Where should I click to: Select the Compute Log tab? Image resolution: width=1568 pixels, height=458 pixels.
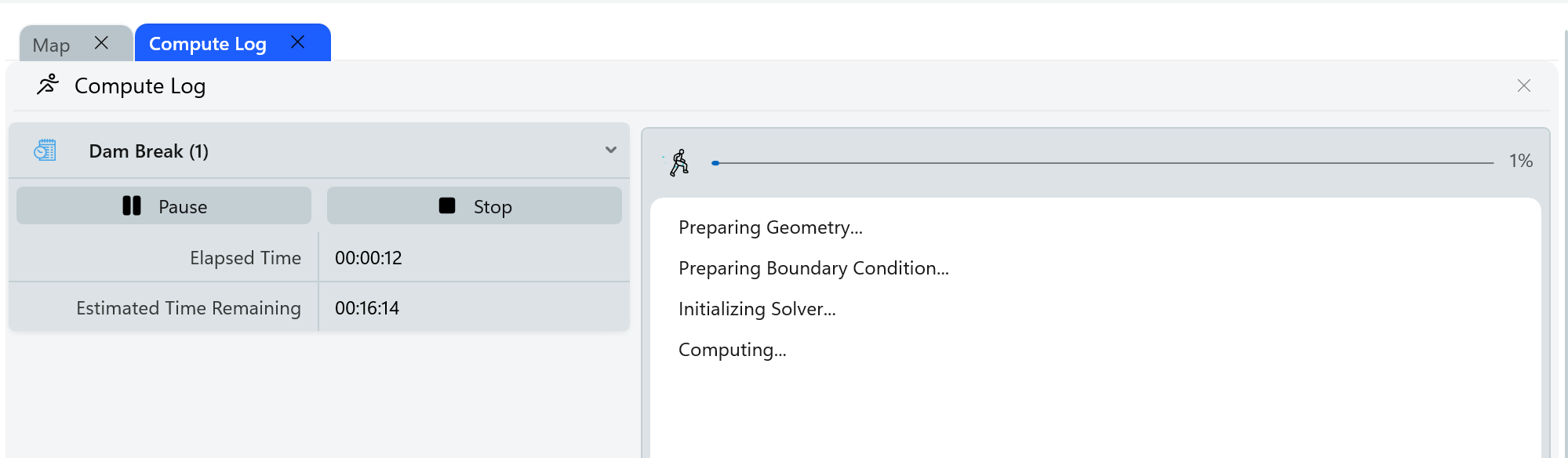[x=207, y=44]
